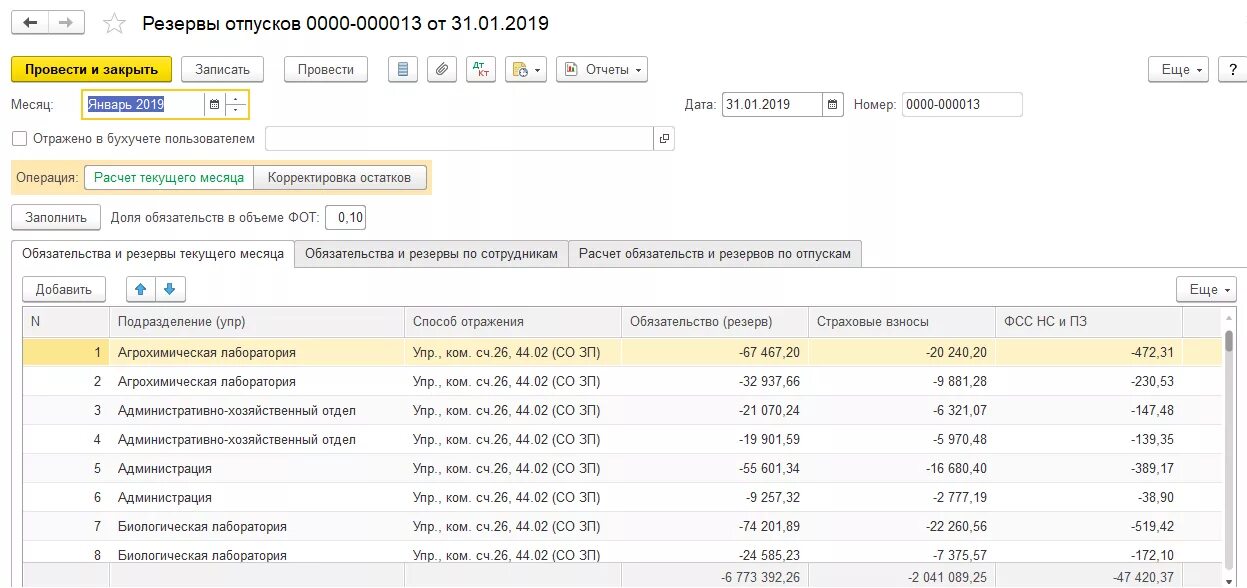Enable 'Отражено в бухучете пользователем' checkbox
This screenshot has width=1247, height=588.
click(20, 139)
